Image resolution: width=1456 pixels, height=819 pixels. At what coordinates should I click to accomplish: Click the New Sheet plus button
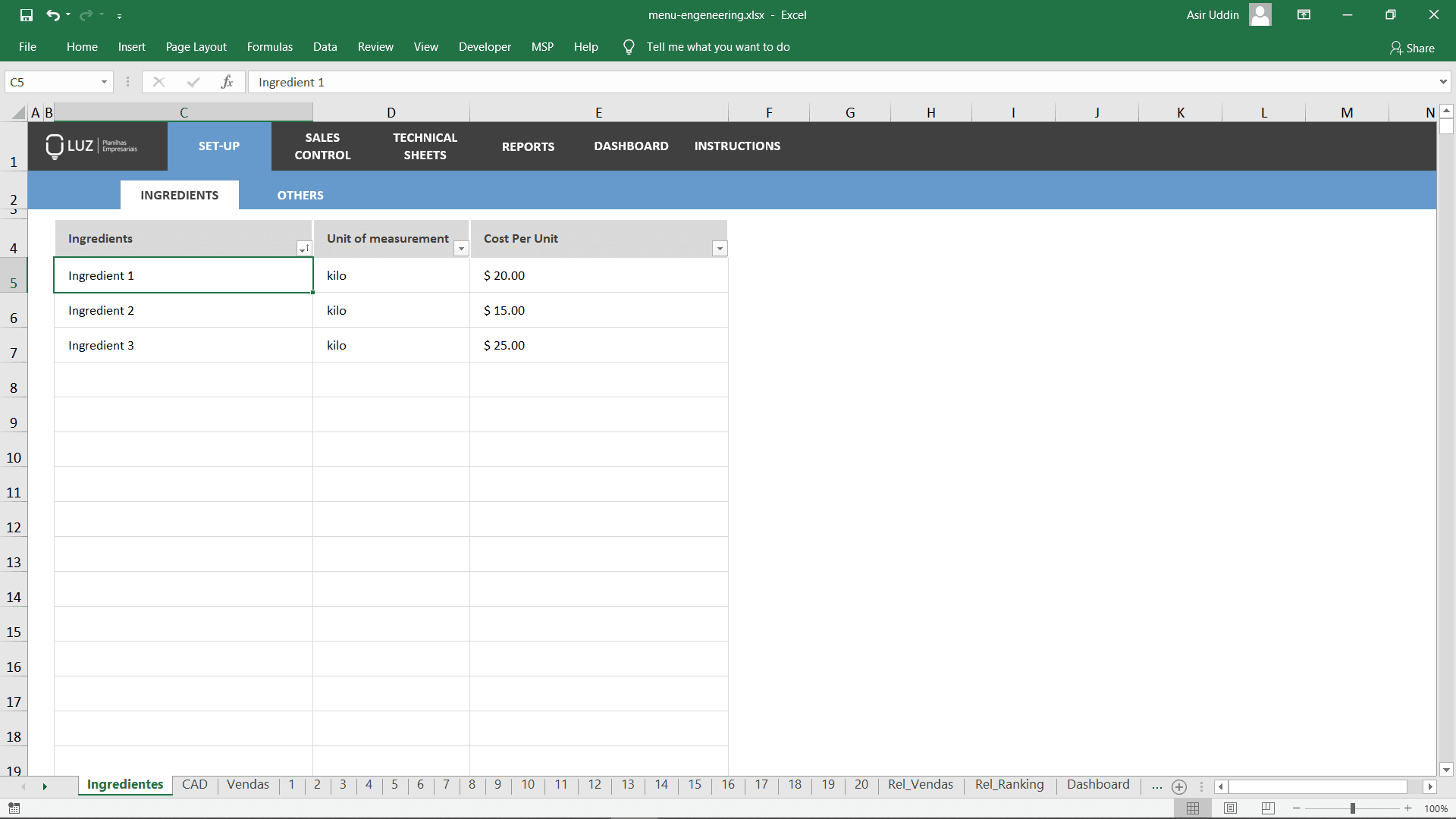pos(1179,787)
